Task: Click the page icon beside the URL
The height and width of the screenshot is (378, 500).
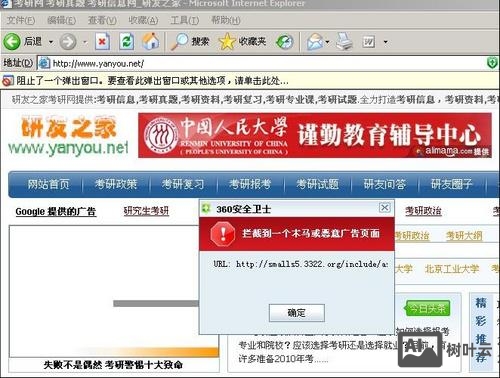Action: [x=44, y=63]
